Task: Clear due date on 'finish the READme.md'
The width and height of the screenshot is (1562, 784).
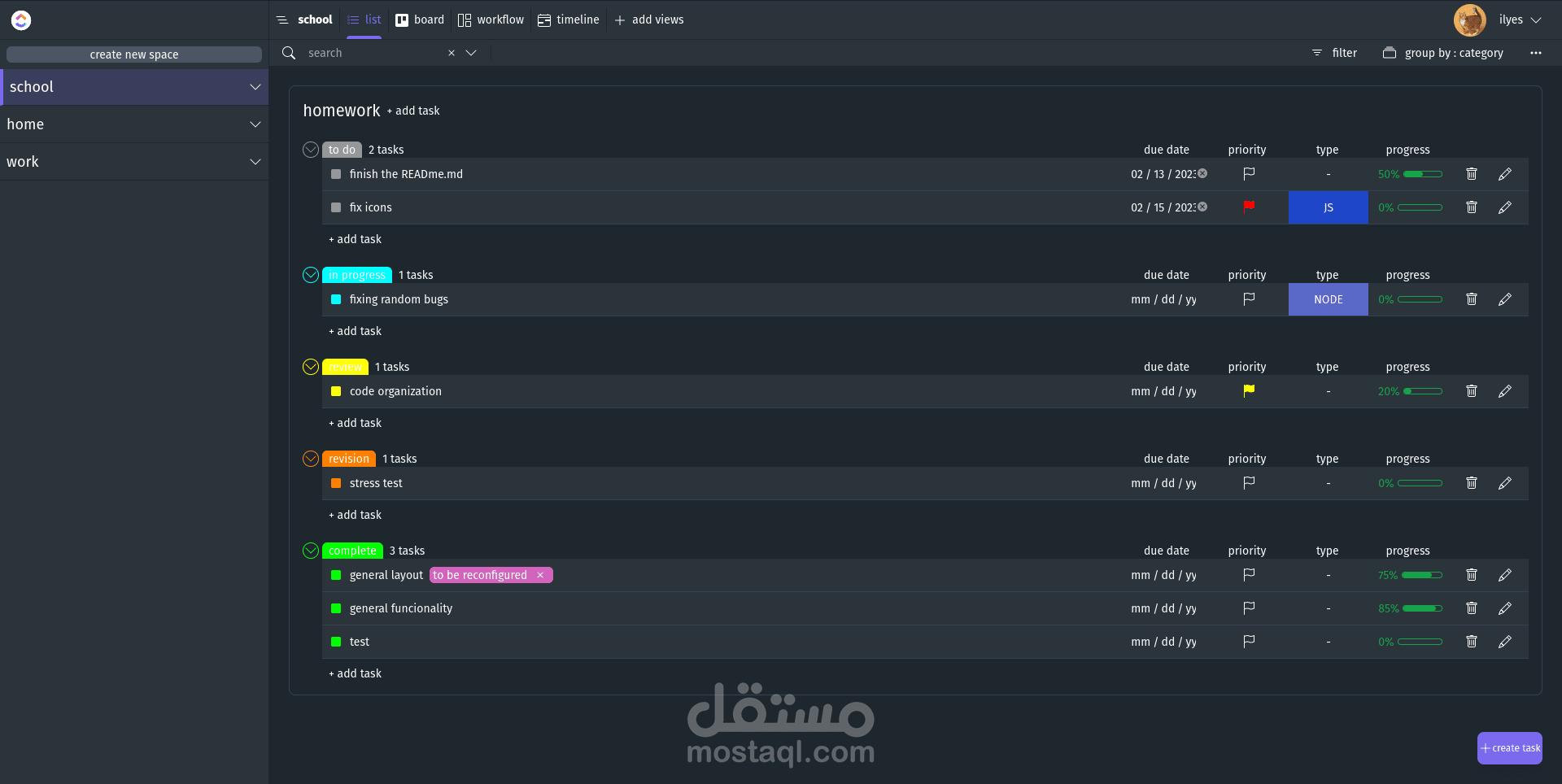Action: 1202,173
